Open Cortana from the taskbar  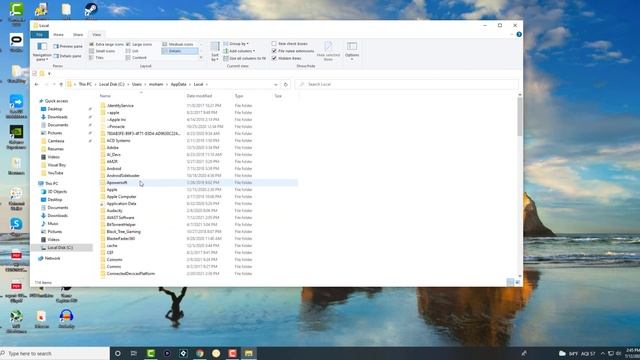118,353
